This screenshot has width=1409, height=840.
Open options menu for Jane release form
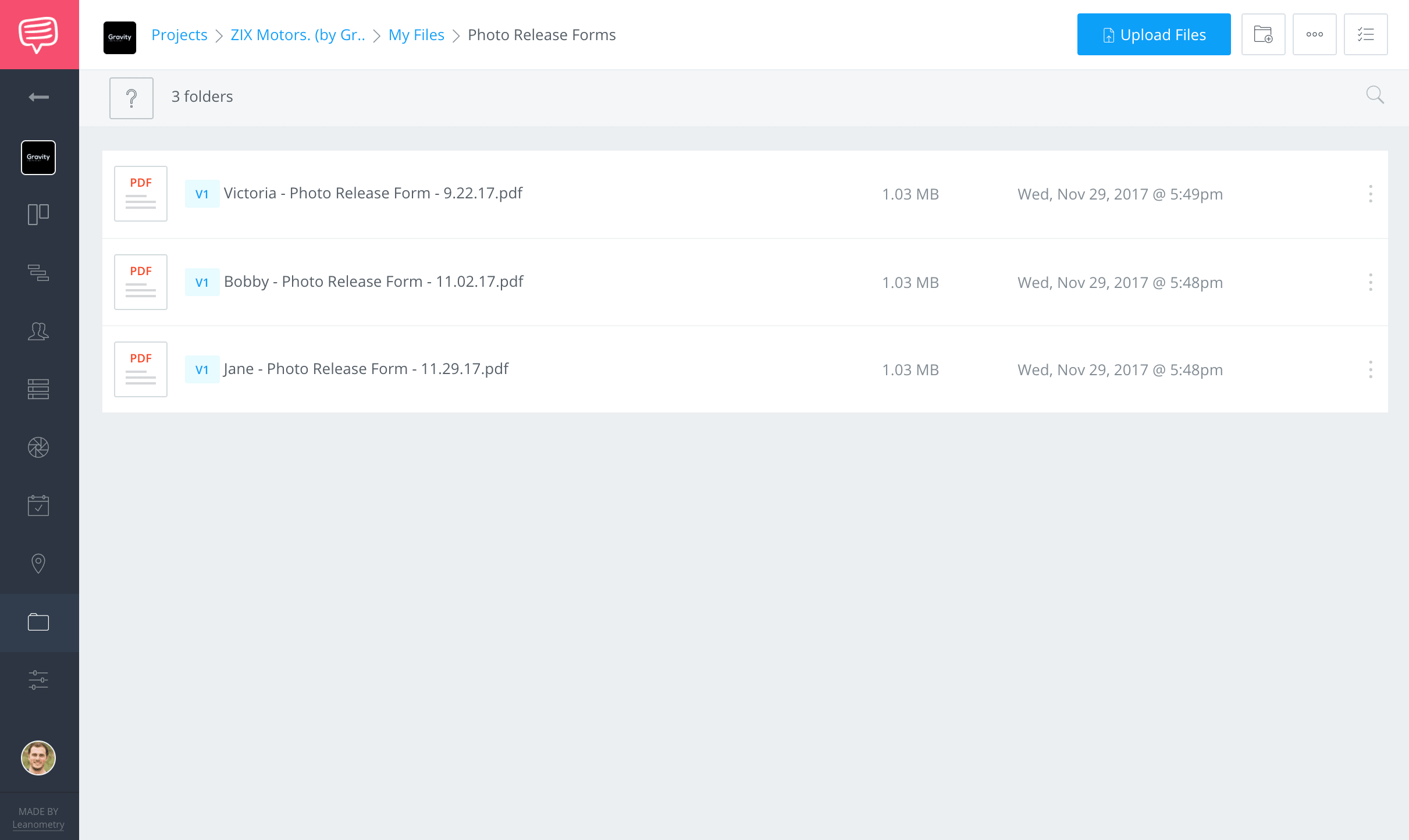coord(1371,369)
